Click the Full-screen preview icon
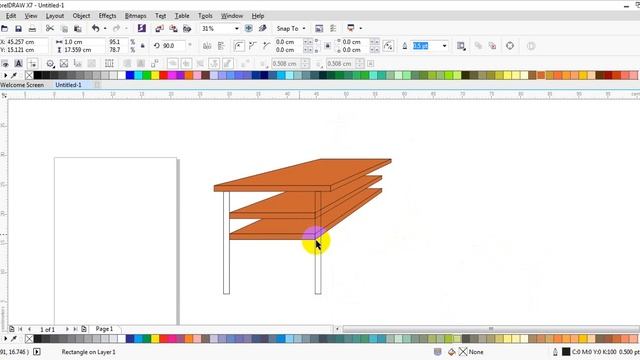 pos(249,28)
